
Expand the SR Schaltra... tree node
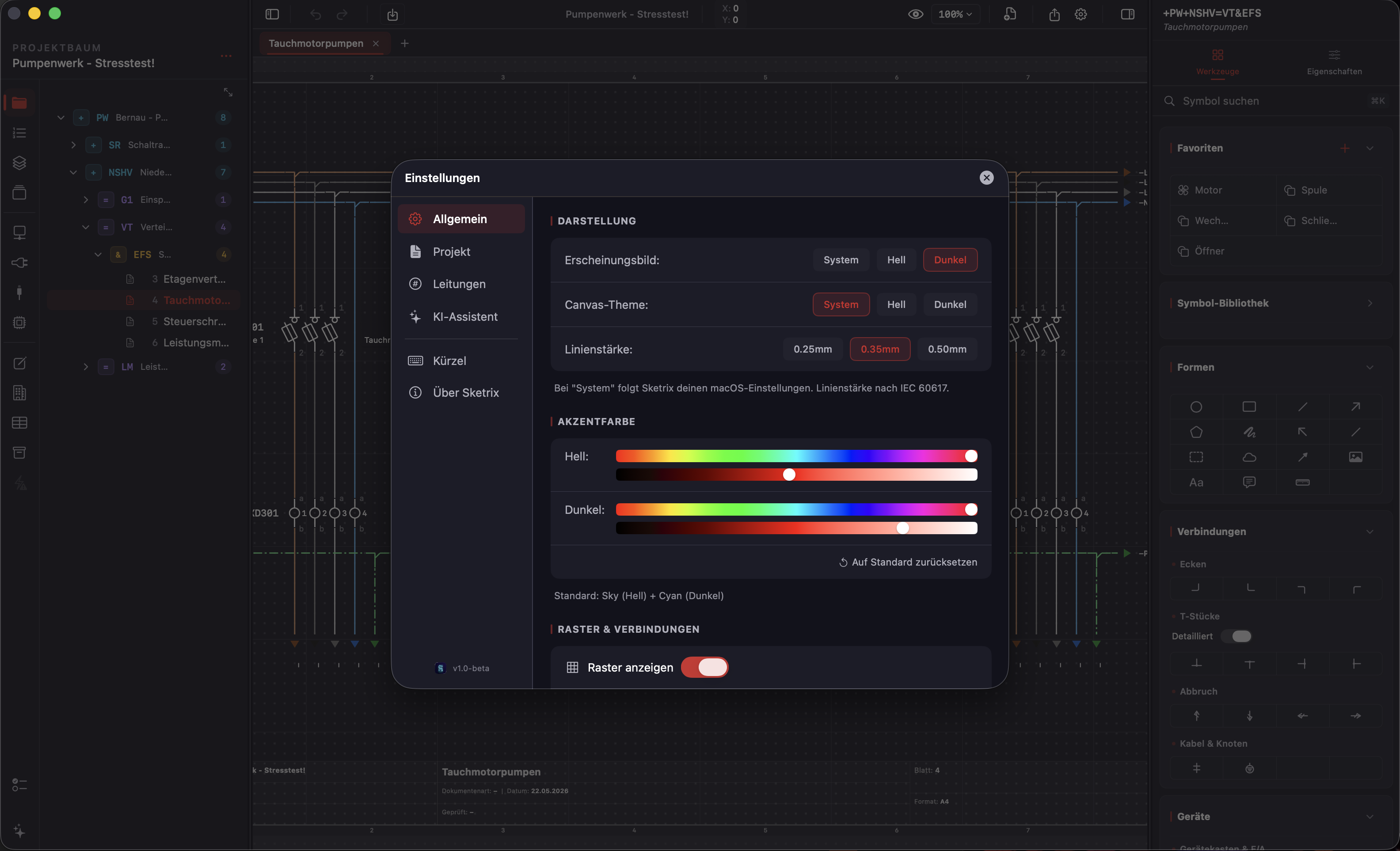[x=73, y=145]
